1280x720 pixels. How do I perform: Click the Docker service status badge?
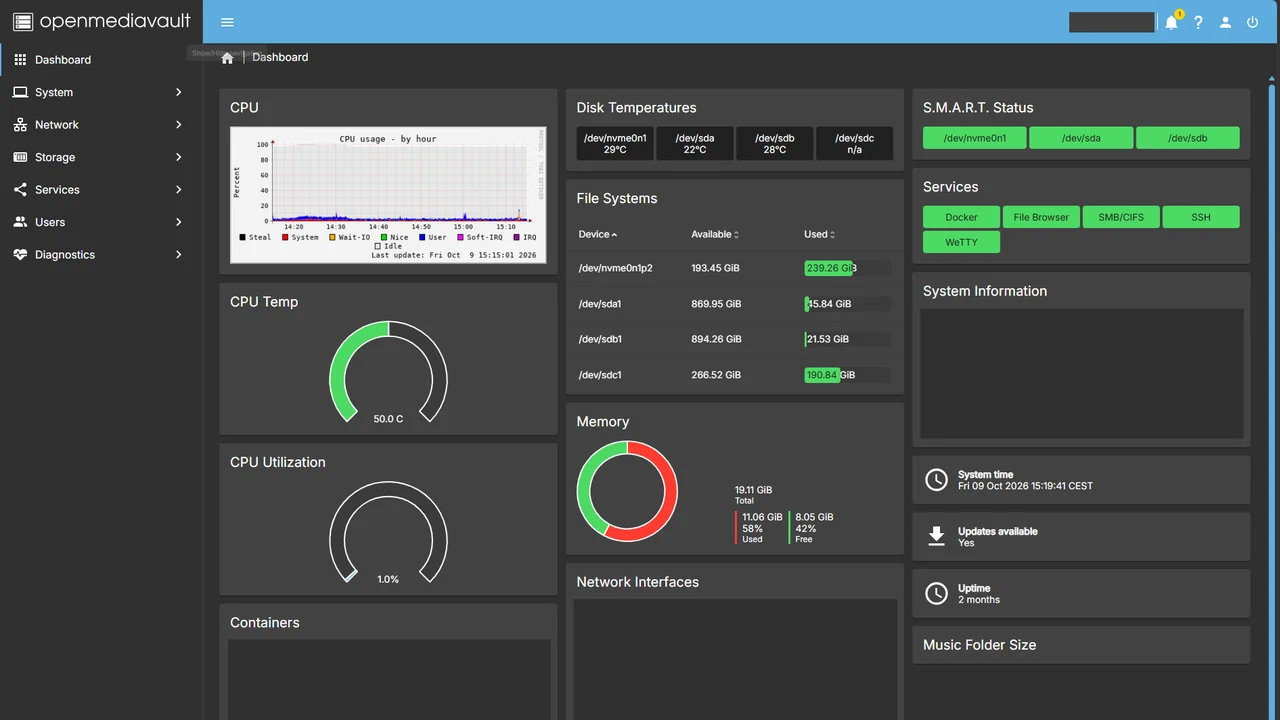tap(961, 217)
